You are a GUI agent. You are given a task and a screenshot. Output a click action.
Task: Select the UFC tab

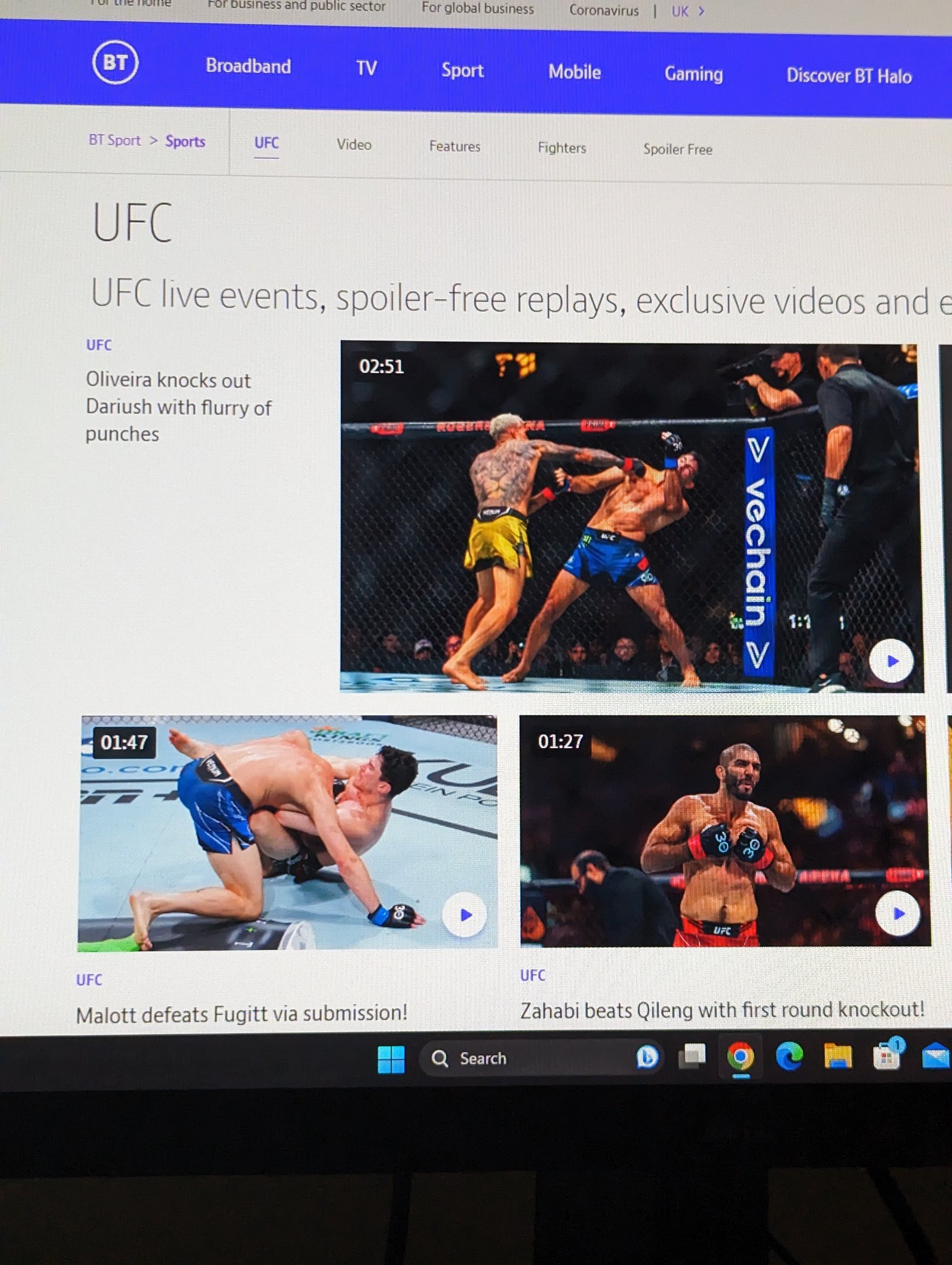point(267,143)
